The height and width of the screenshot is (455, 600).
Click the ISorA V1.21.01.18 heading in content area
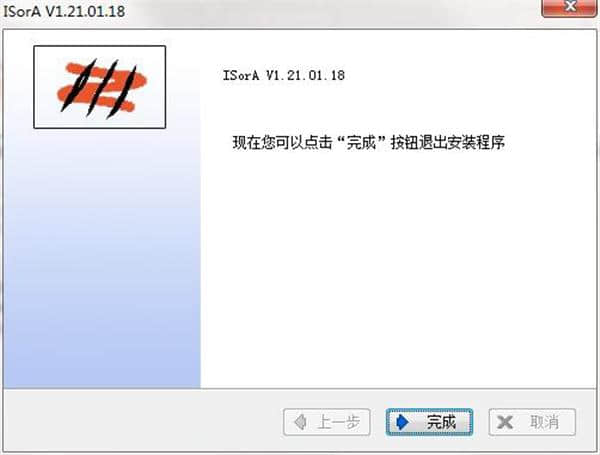(284, 75)
